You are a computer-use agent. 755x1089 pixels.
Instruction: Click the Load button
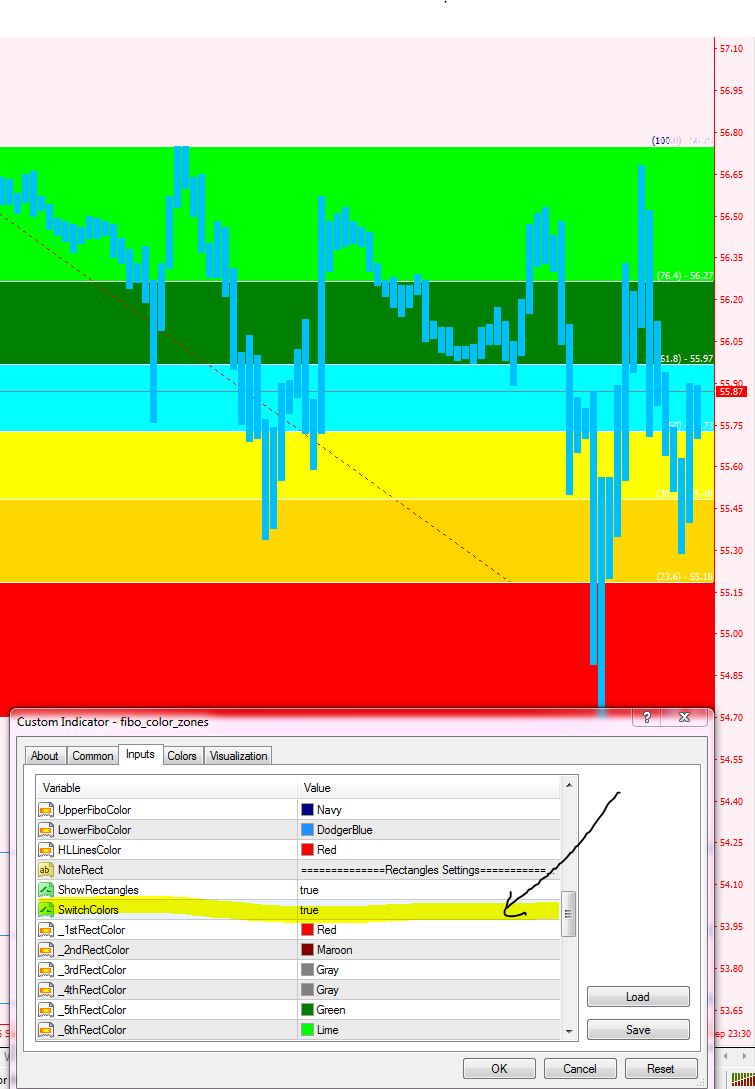[x=638, y=997]
